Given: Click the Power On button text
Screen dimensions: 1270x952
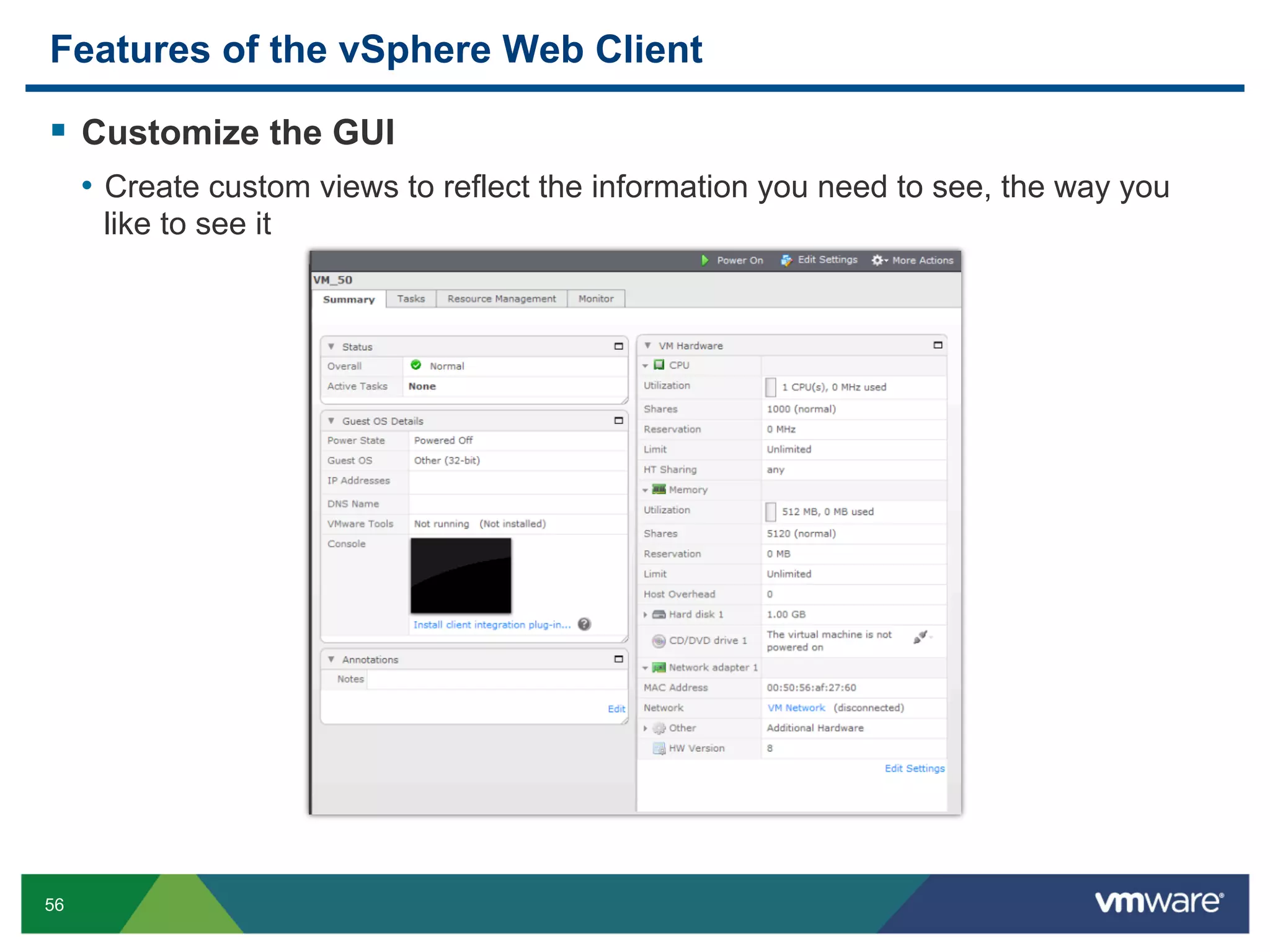Looking at the screenshot, I should (740, 260).
